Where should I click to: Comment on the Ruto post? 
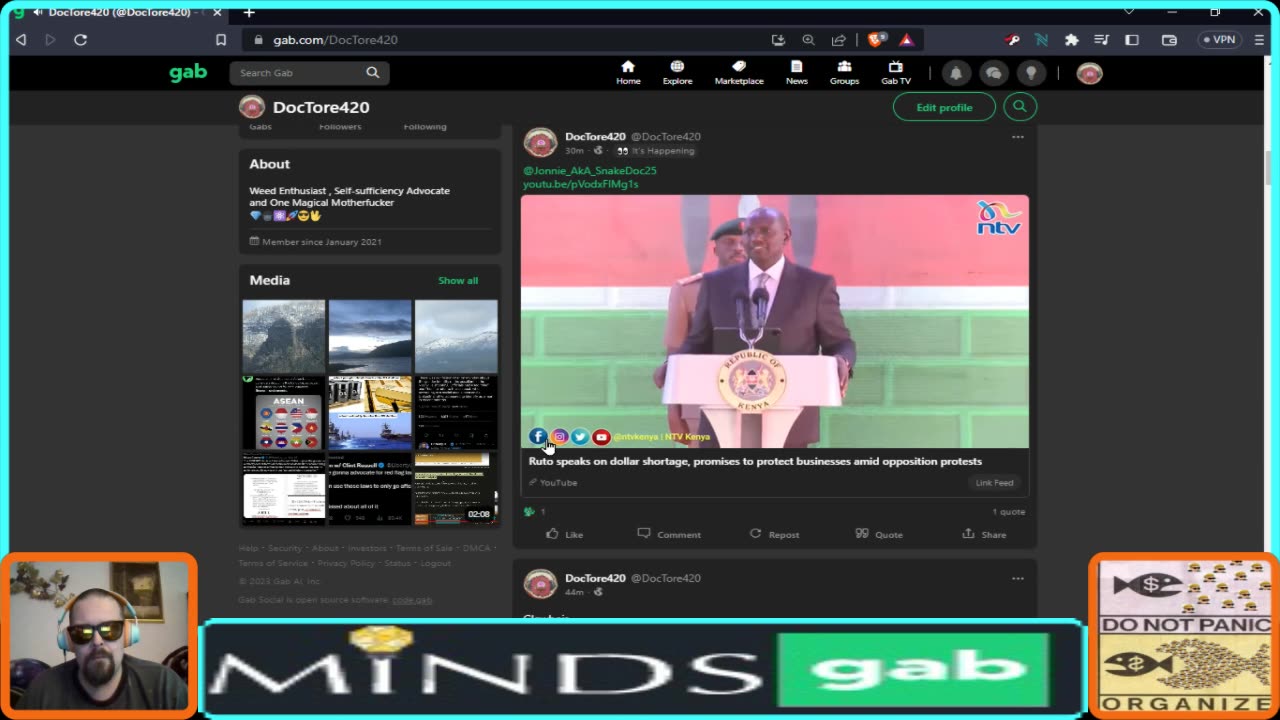[669, 534]
